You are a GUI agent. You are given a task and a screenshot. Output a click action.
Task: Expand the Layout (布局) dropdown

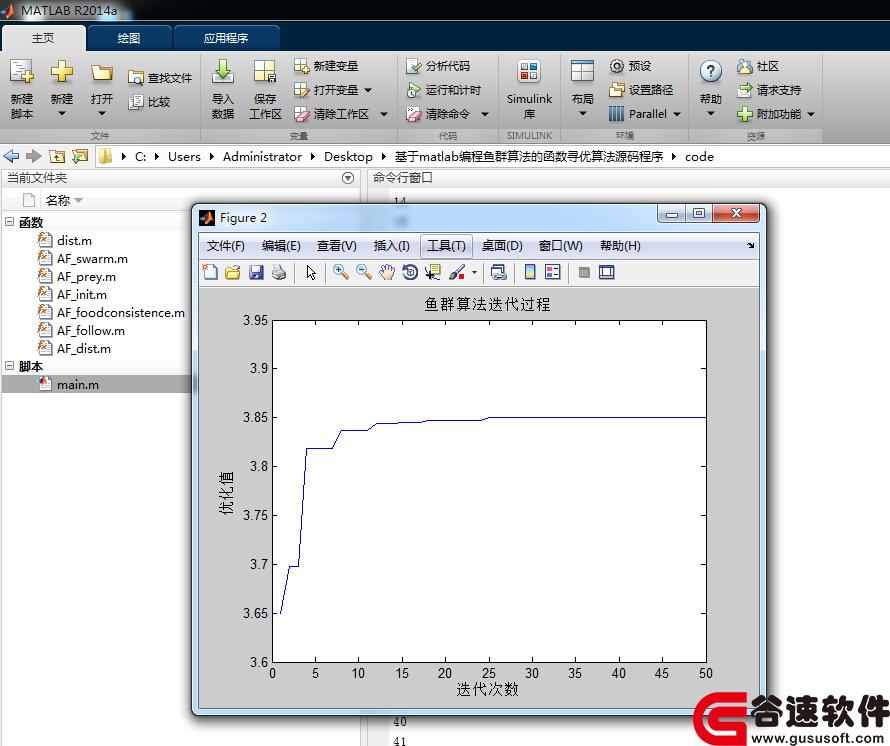tap(582, 114)
